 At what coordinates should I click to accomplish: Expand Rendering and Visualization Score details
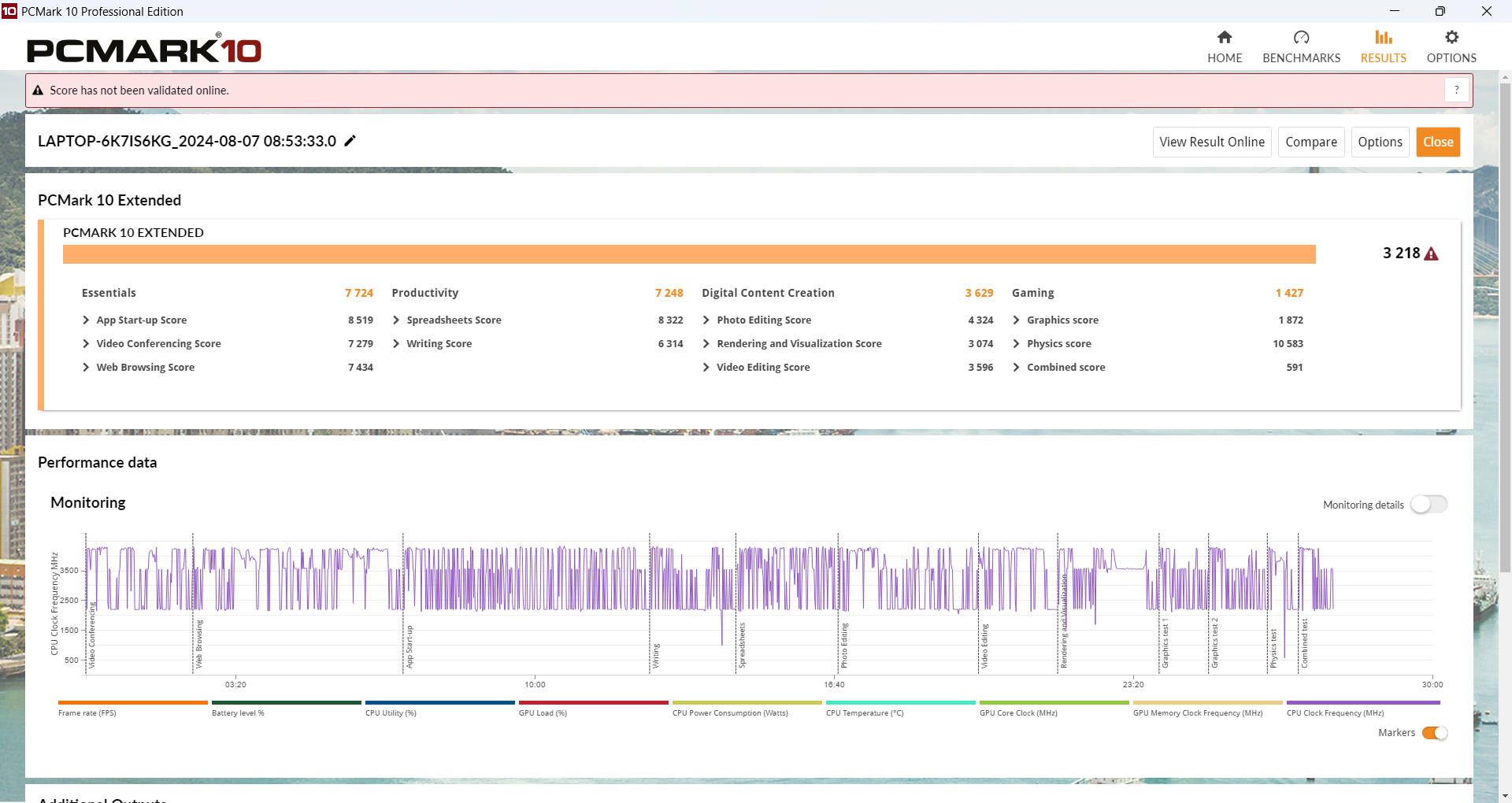click(706, 343)
